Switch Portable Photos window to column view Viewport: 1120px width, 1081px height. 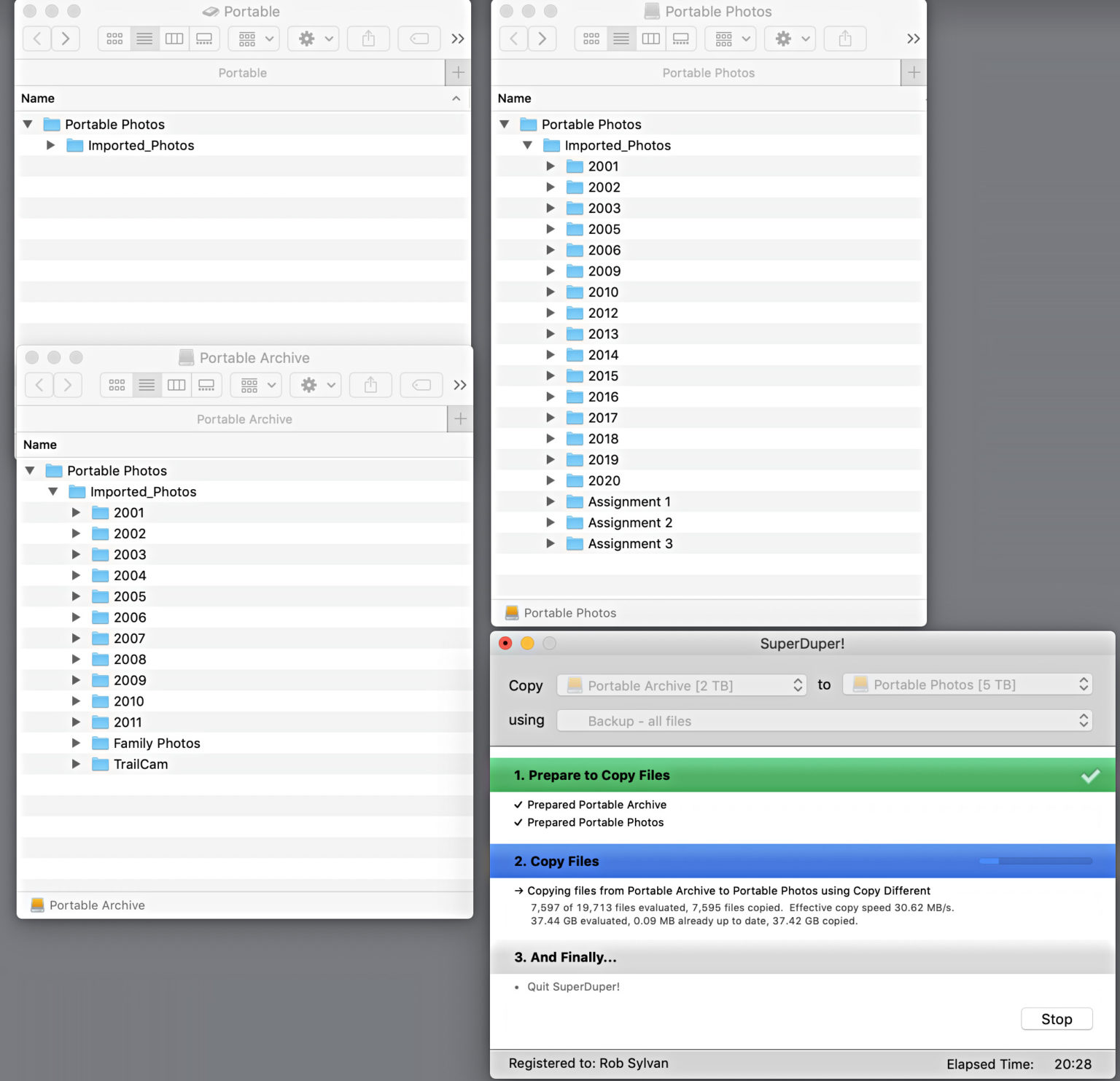651,39
